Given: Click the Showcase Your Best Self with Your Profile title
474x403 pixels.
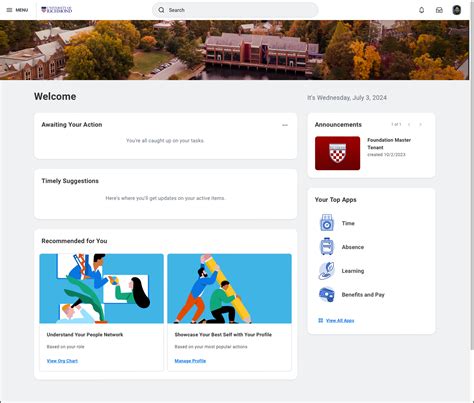Looking at the screenshot, I should coord(223,334).
